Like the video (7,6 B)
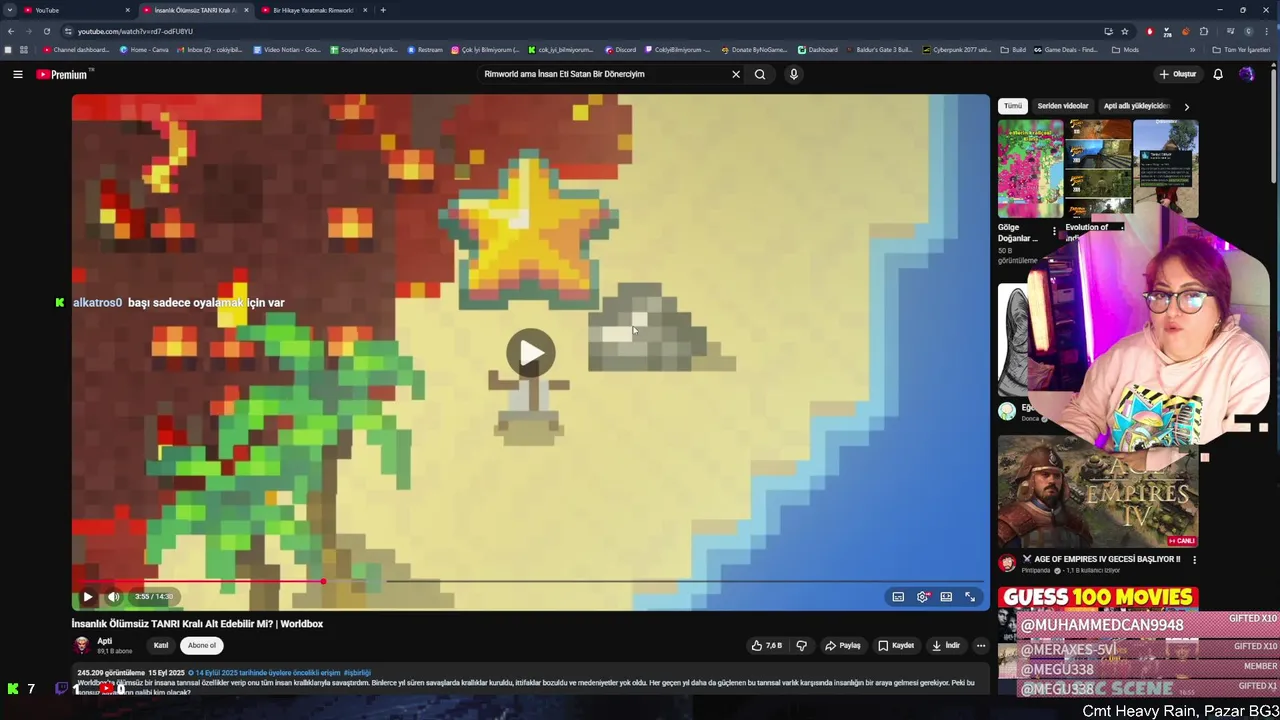The height and width of the screenshot is (720, 1280). coord(767,646)
